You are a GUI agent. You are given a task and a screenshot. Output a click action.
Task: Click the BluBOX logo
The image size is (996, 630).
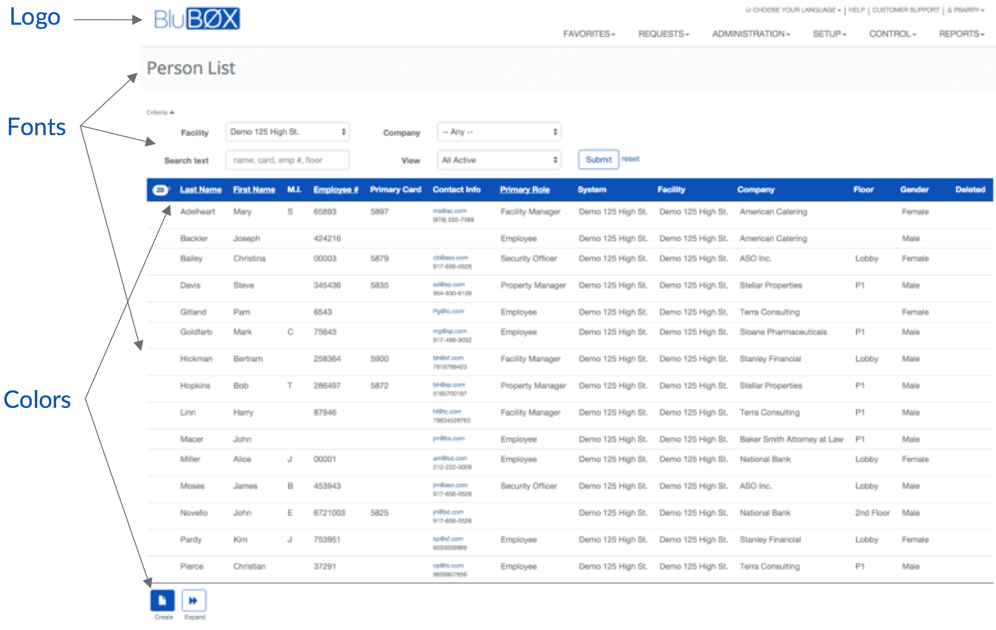[x=197, y=19]
